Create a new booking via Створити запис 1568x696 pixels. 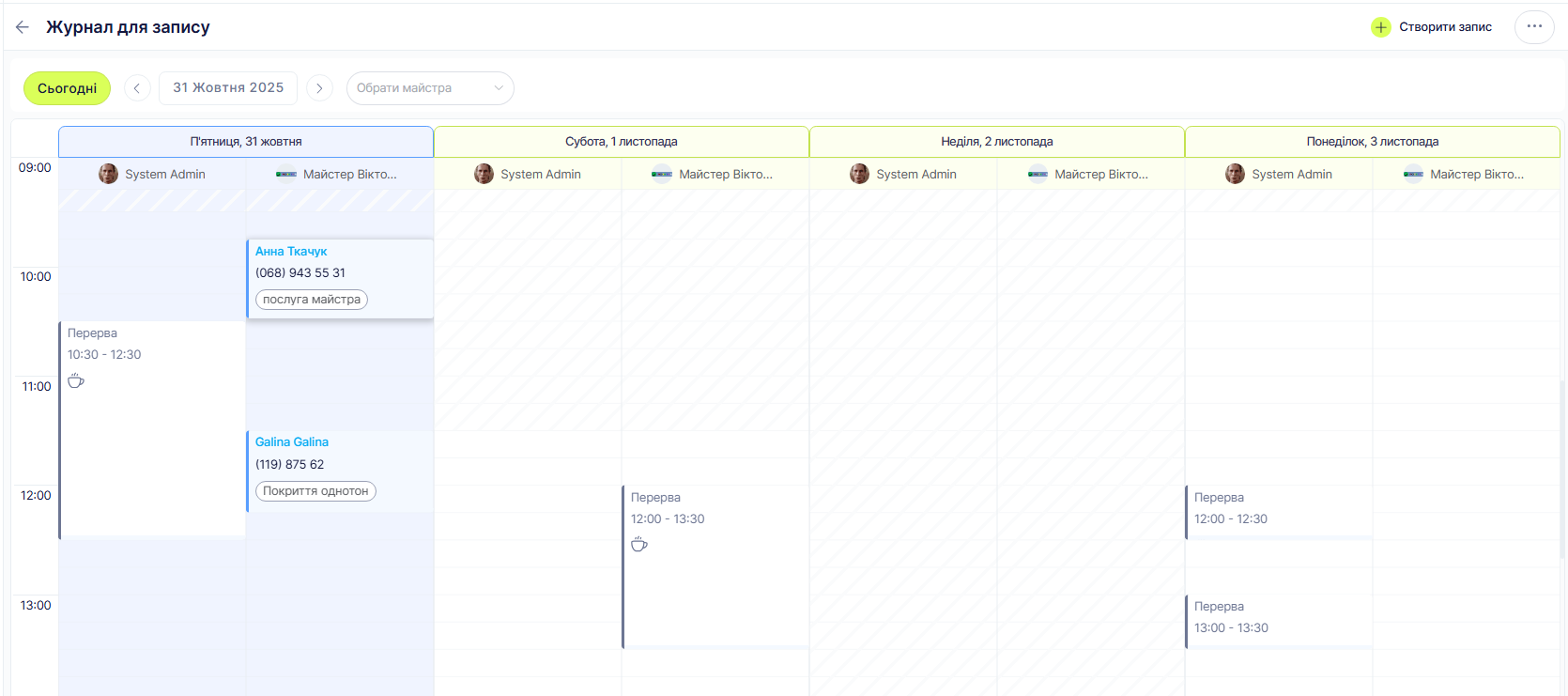pyautogui.click(x=1432, y=27)
